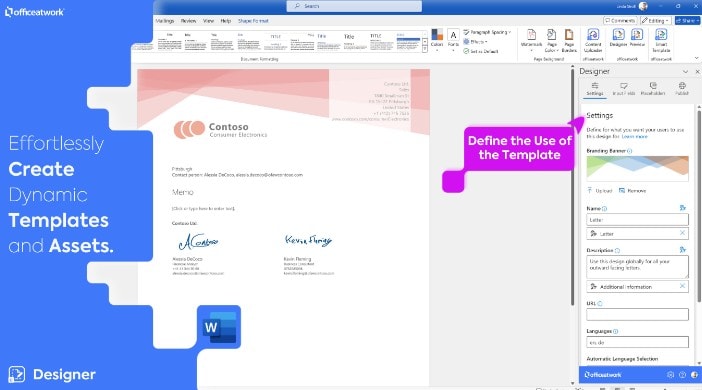The width and height of the screenshot is (702, 390).
Task: Open the Editing mode dropdown
Action: tap(655, 21)
